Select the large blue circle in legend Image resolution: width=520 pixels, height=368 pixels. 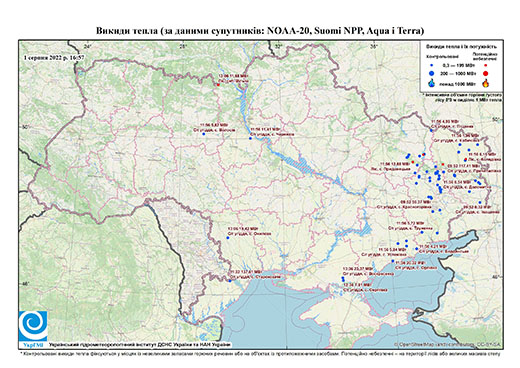click(432, 73)
